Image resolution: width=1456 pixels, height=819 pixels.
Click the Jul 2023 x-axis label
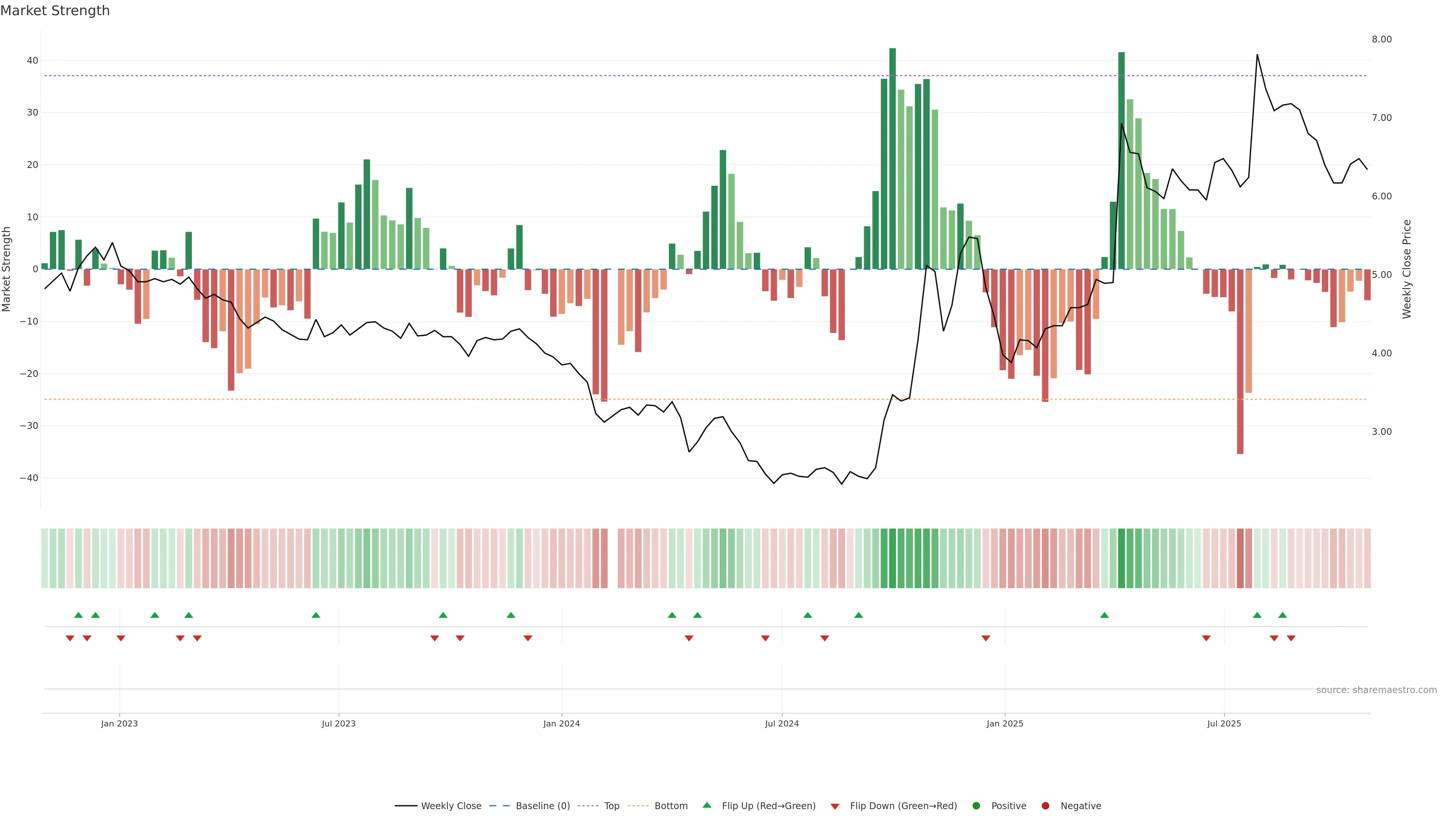[339, 723]
